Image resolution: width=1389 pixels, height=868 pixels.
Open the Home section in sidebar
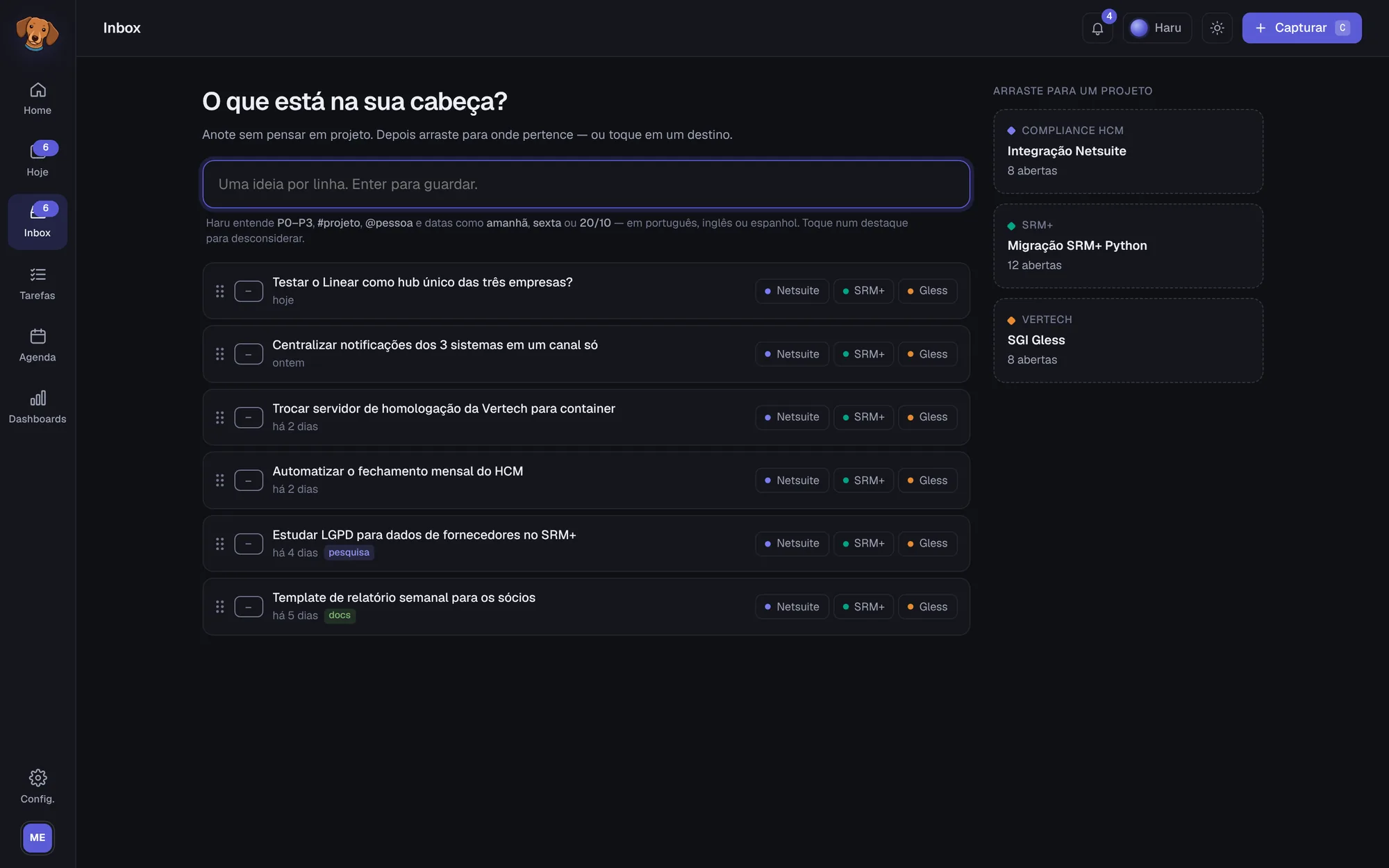38,99
